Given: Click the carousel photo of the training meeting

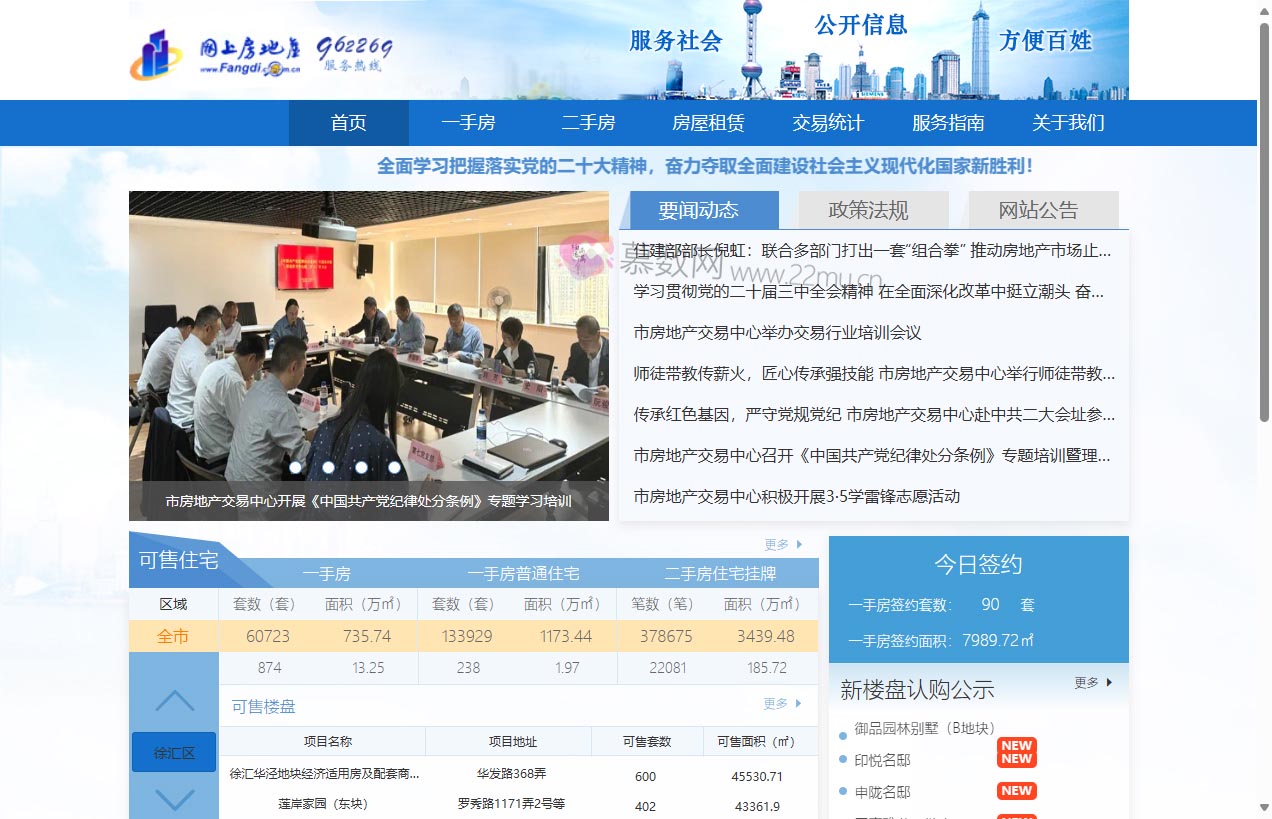Looking at the screenshot, I should coord(368,340).
